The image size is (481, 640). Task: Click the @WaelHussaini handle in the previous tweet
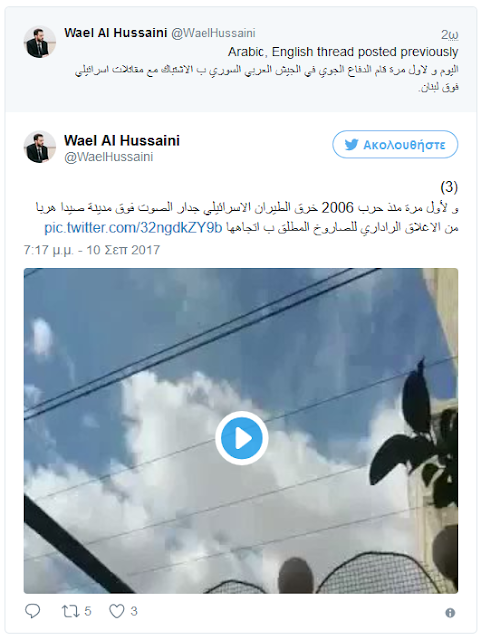(213, 33)
